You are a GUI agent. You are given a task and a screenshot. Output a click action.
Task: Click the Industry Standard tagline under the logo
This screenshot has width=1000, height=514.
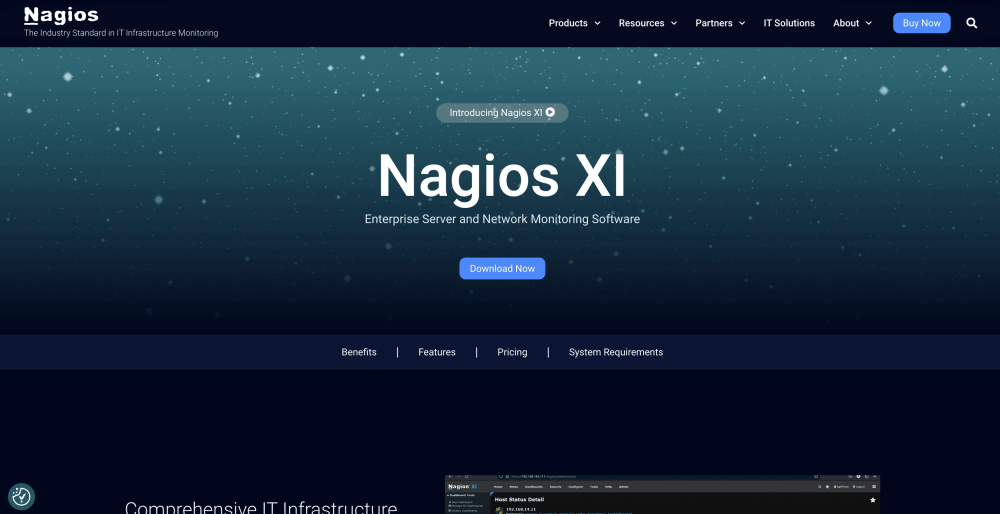coord(121,33)
